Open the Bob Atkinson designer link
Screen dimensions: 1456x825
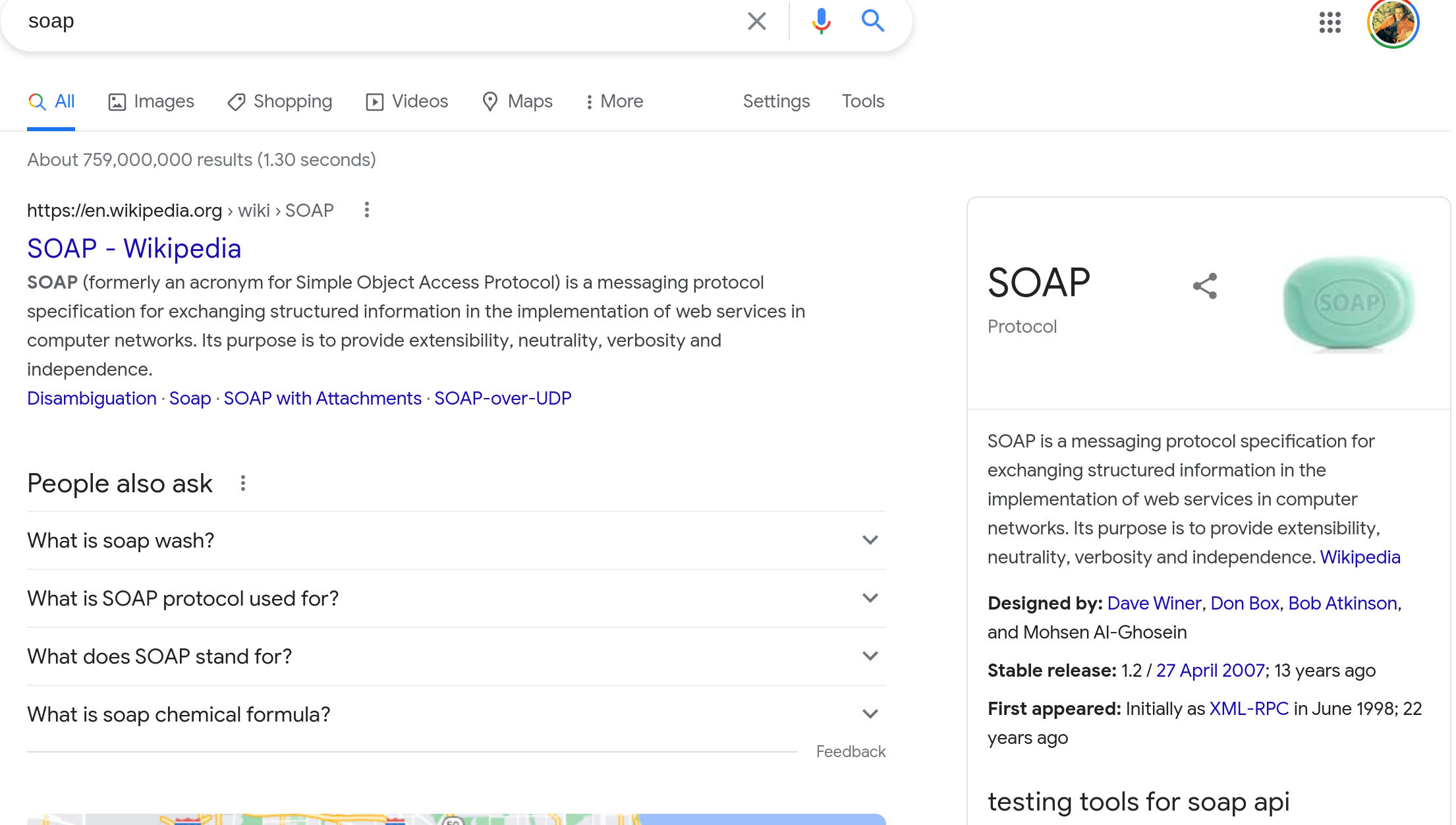click(1343, 604)
